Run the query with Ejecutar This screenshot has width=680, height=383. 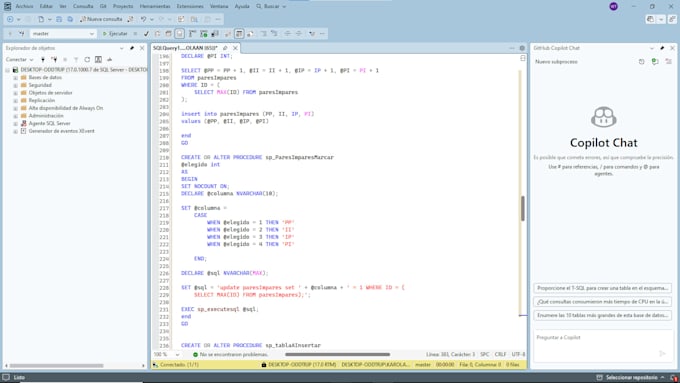click(x=115, y=33)
